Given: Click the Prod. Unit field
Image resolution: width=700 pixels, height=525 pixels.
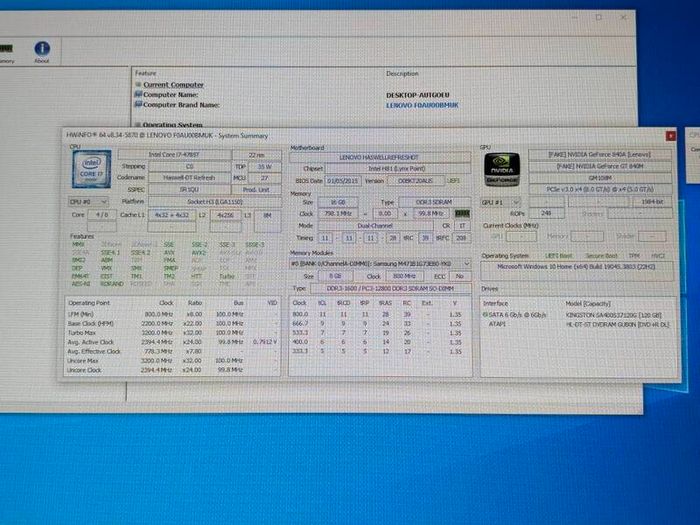Looking at the screenshot, I should (256, 190).
